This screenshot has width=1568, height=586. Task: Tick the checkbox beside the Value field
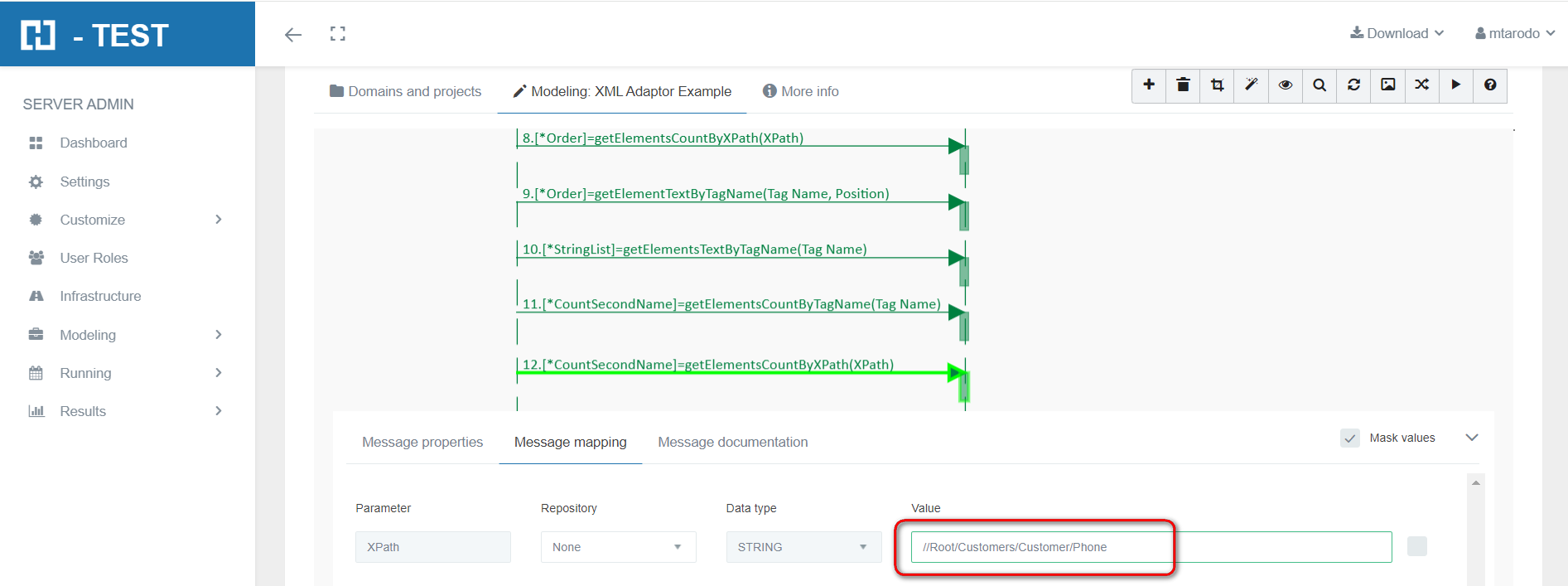pos(1416,547)
